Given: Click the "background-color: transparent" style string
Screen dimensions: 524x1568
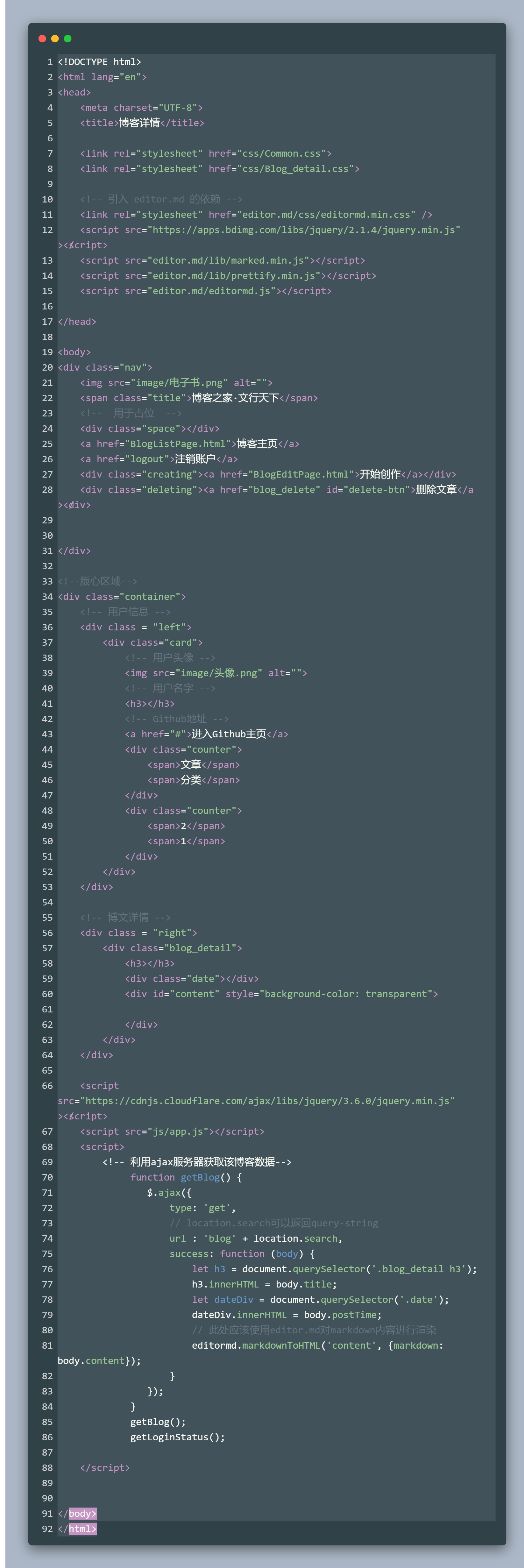Looking at the screenshot, I should point(346,994).
